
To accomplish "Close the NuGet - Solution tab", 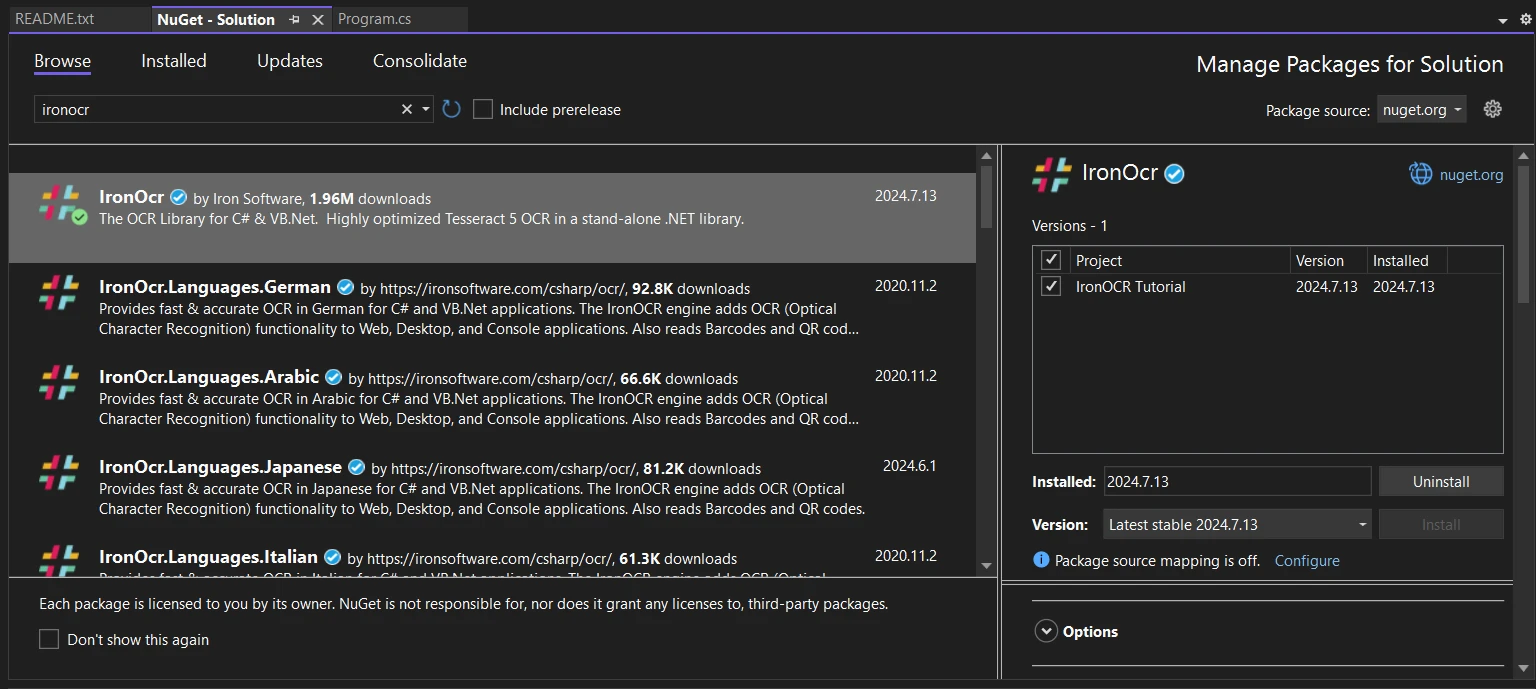I will (x=318, y=19).
